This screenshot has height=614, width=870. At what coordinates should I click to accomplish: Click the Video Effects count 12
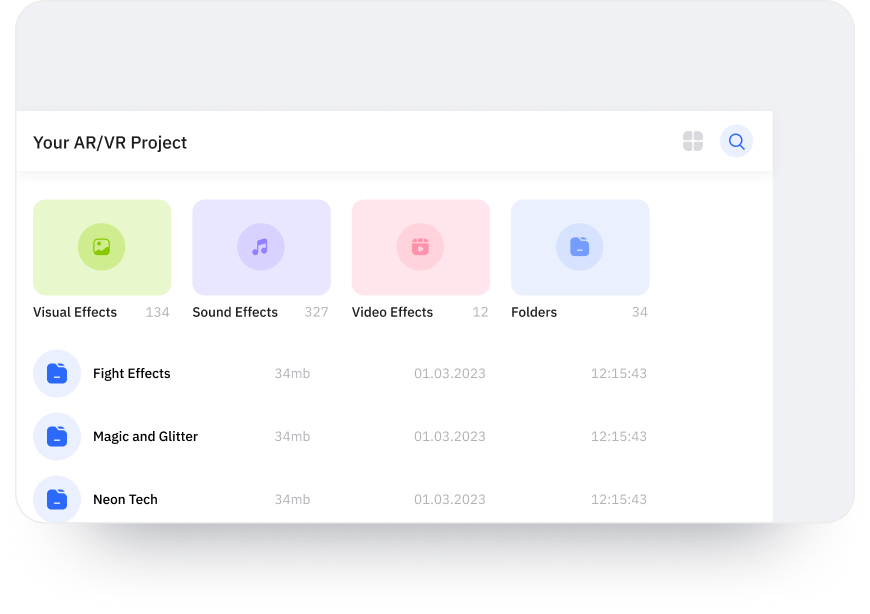pos(480,312)
